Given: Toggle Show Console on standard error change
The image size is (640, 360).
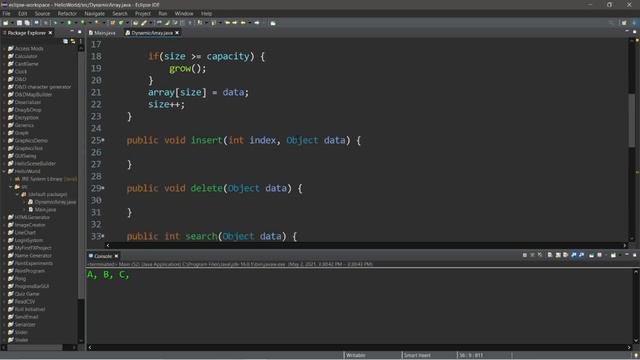Looking at the screenshot, I should point(581,255).
